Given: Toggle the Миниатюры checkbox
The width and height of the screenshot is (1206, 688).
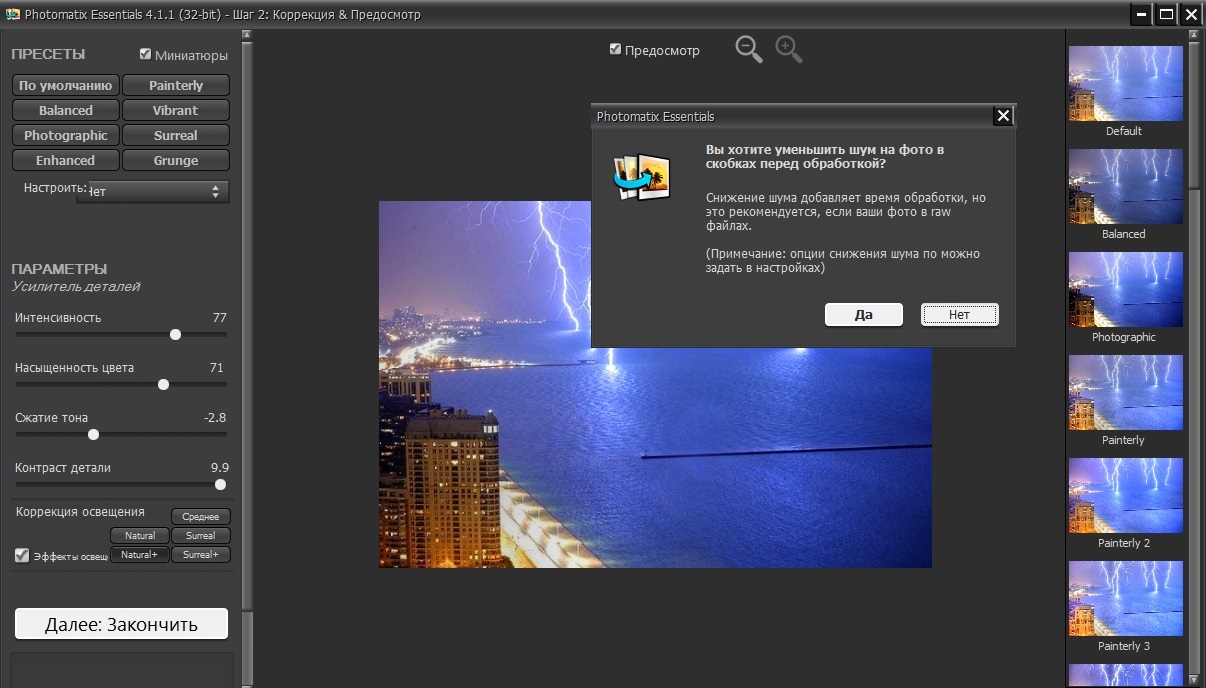Looking at the screenshot, I should point(146,54).
